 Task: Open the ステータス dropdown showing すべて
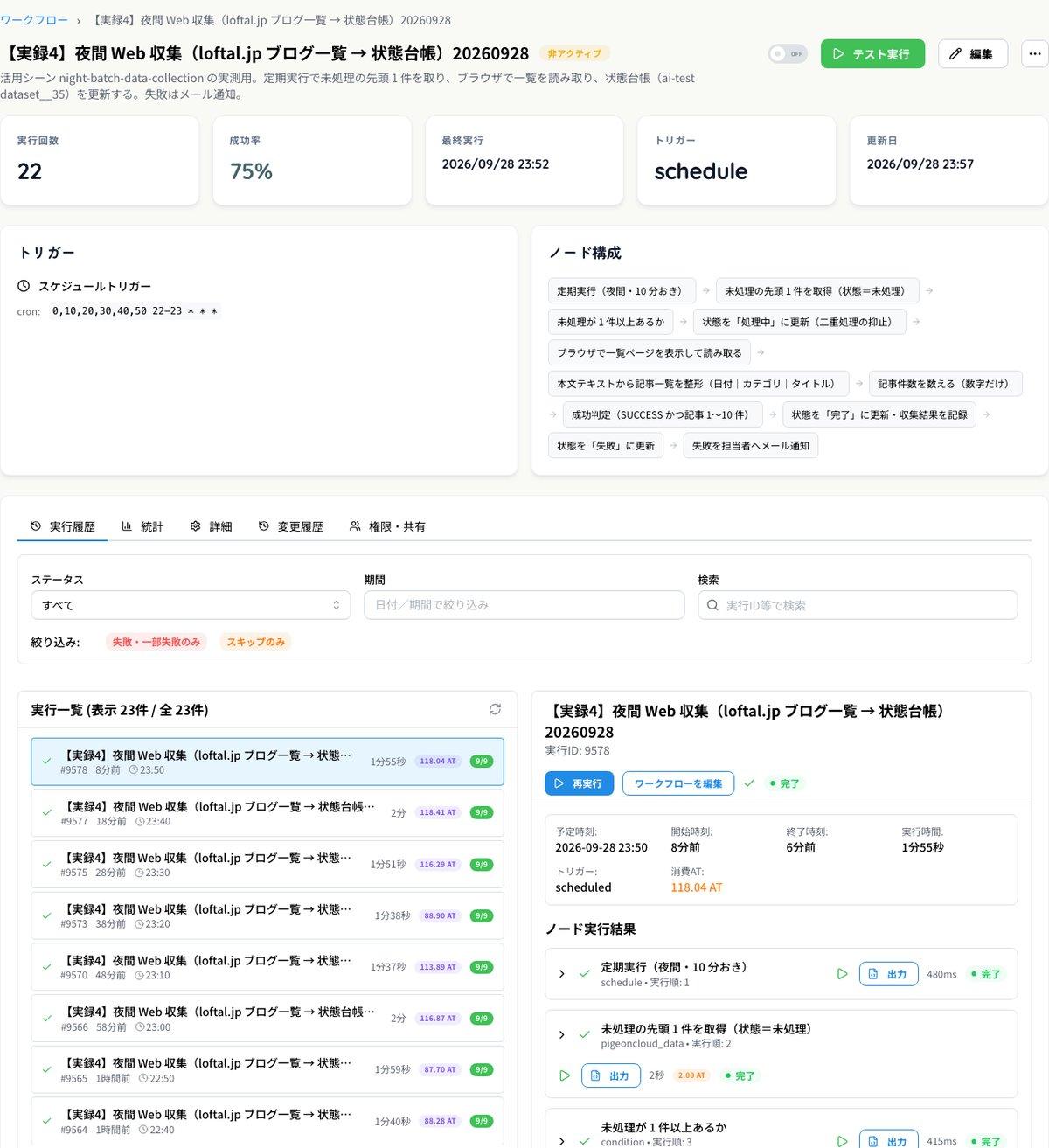click(191, 605)
